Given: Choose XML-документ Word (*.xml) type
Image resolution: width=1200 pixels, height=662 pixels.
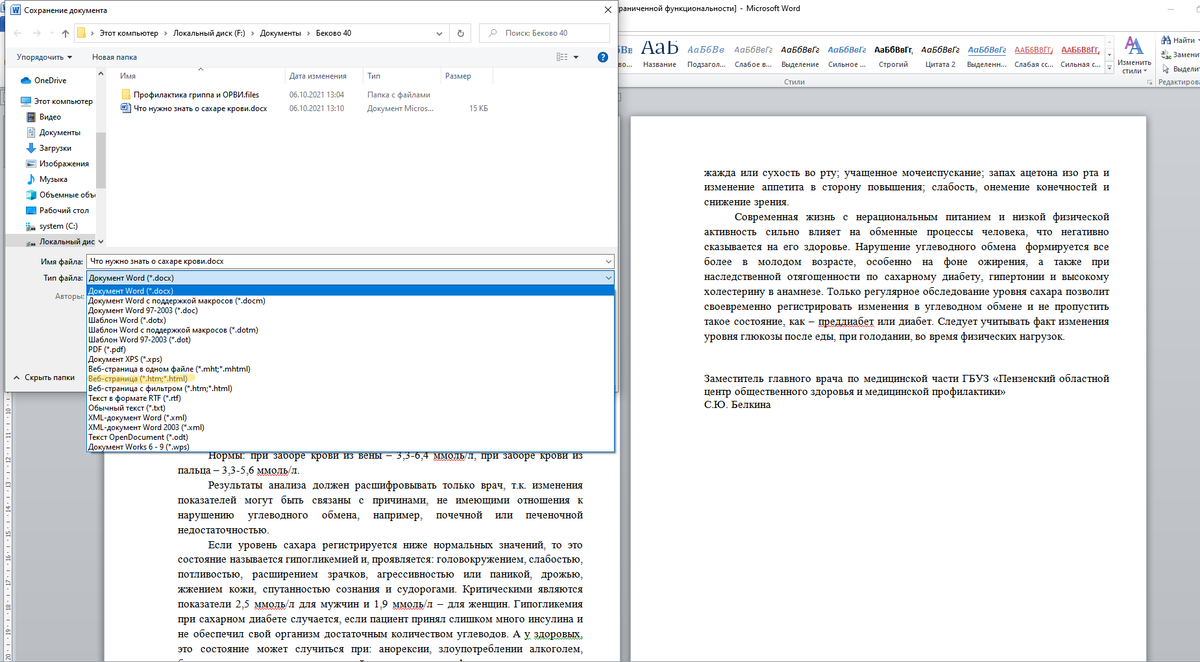Looking at the screenshot, I should click(350, 417).
